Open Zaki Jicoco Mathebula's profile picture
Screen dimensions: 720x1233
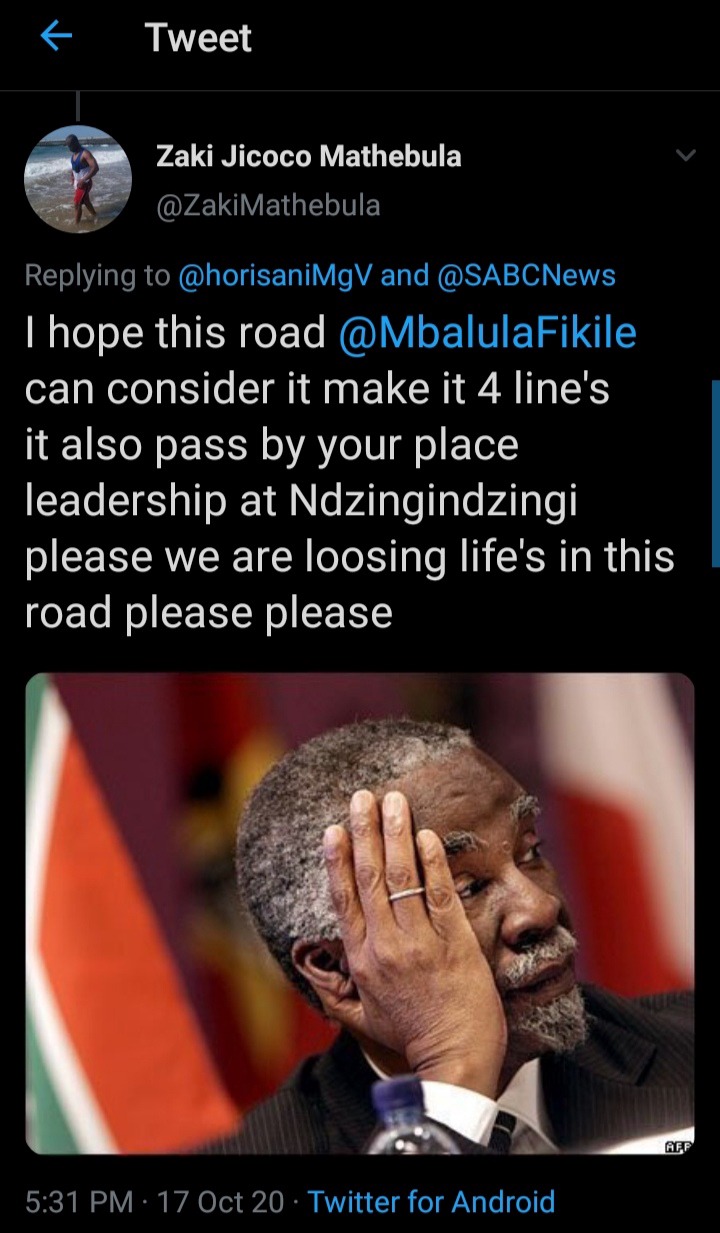(x=78, y=179)
